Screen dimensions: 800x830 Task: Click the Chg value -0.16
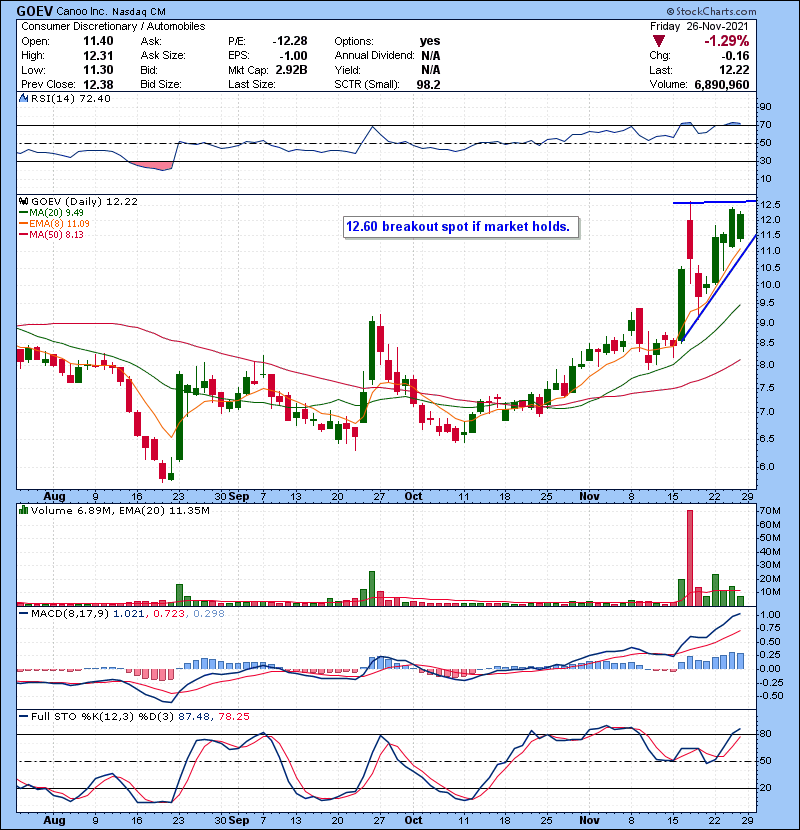click(735, 56)
